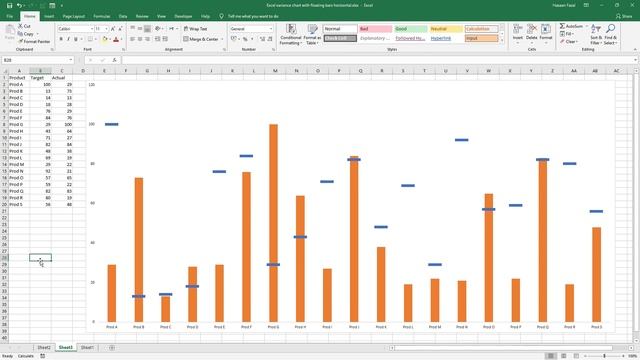Apply the Normal cell style
This screenshot has width=640, height=360.
pyautogui.click(x=340, y=29)
